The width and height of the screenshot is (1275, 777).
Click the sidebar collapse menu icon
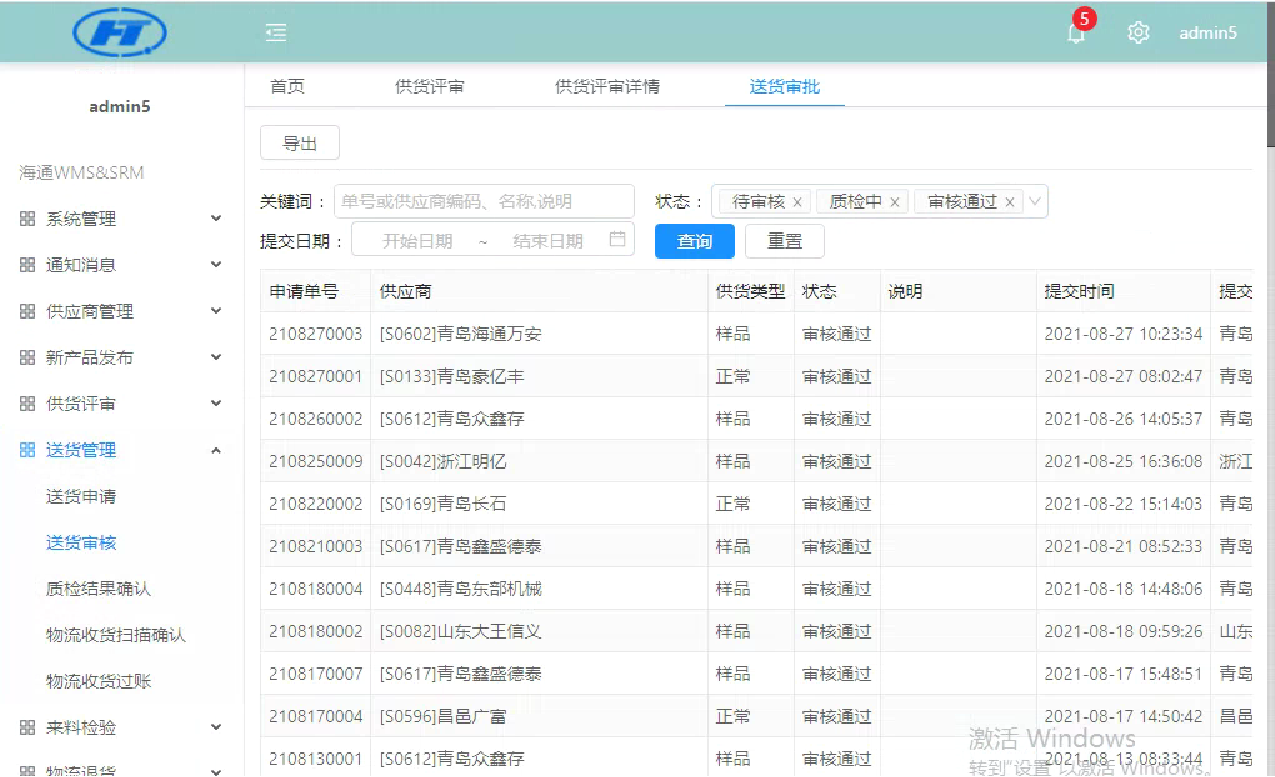point(276,33)
